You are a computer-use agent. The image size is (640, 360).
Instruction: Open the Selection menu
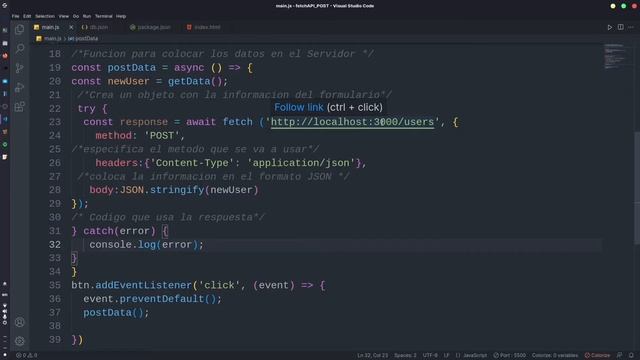click(45, 16)
